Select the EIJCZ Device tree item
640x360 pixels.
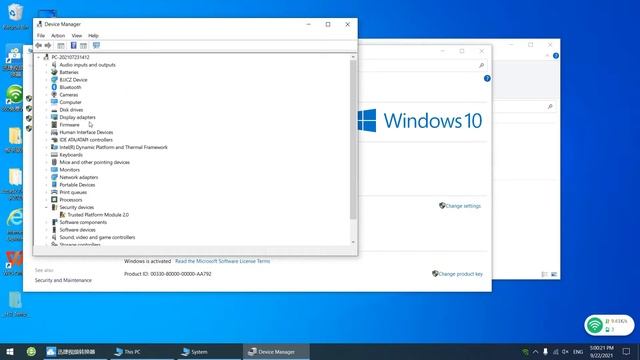pos(73,80)
